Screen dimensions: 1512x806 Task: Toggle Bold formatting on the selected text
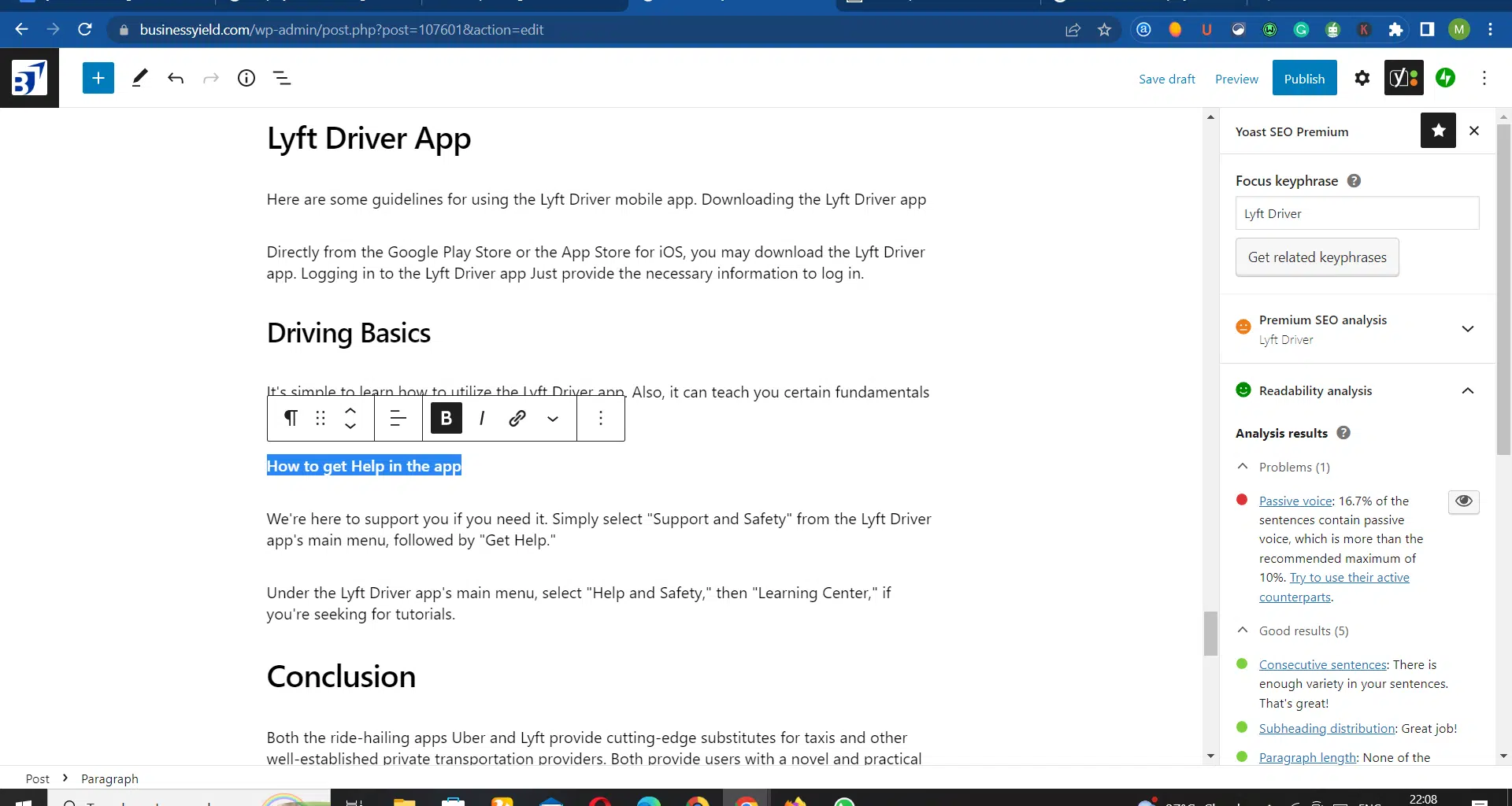coord(447,418)
